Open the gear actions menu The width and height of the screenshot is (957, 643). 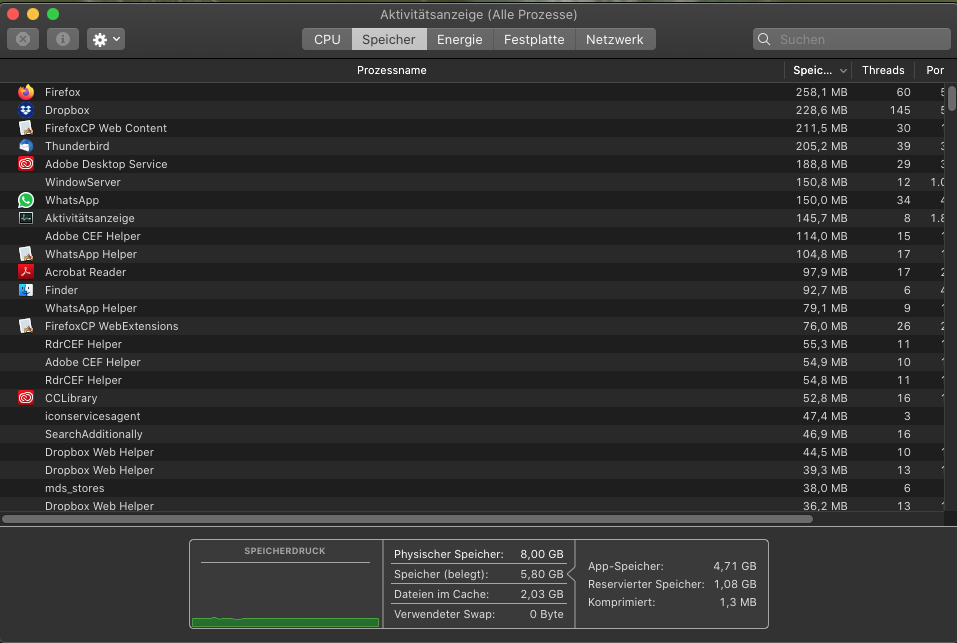106,39
